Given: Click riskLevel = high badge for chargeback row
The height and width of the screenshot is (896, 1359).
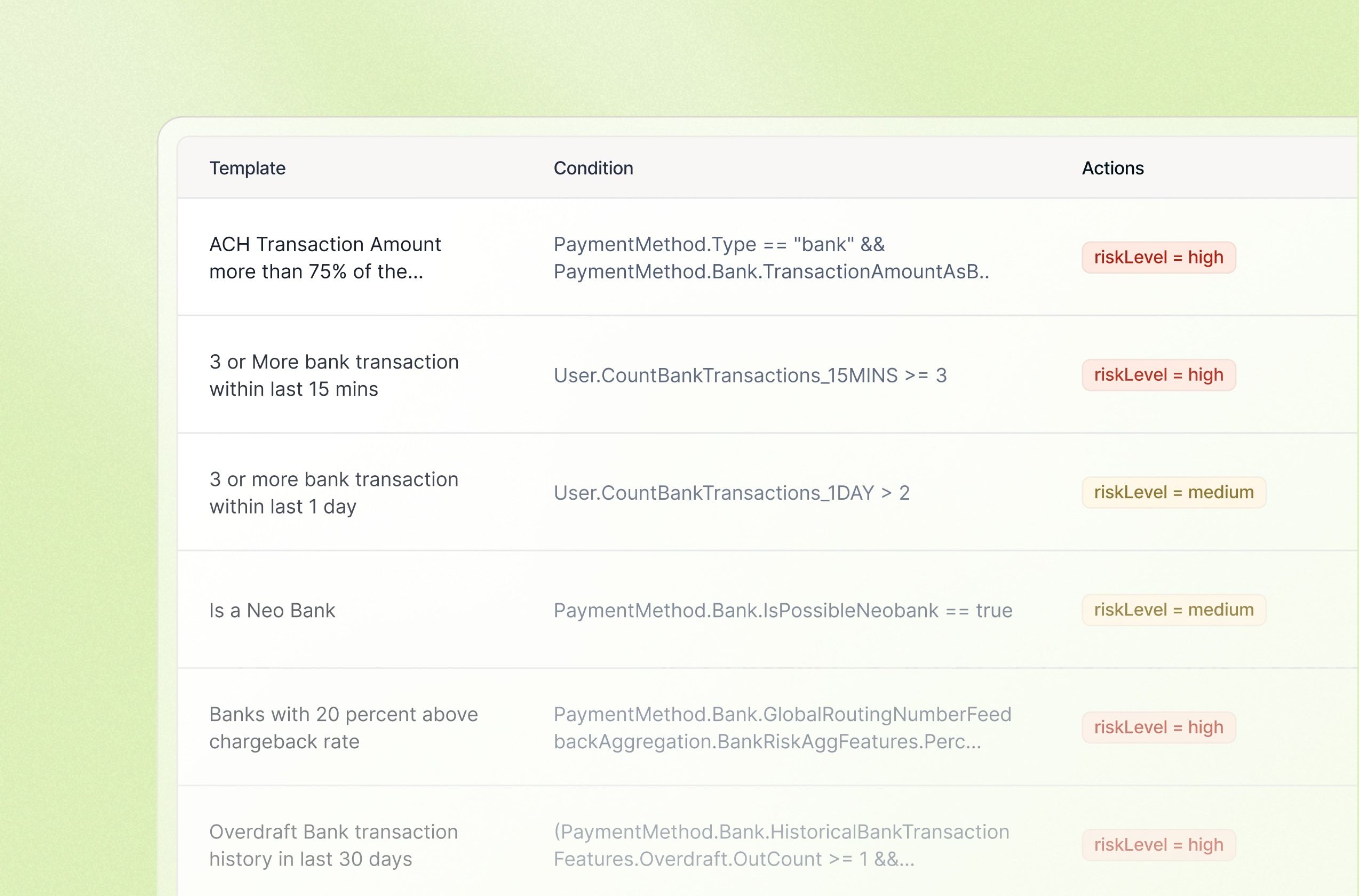Looking at the screenshot, I should tap(1158, 727).
